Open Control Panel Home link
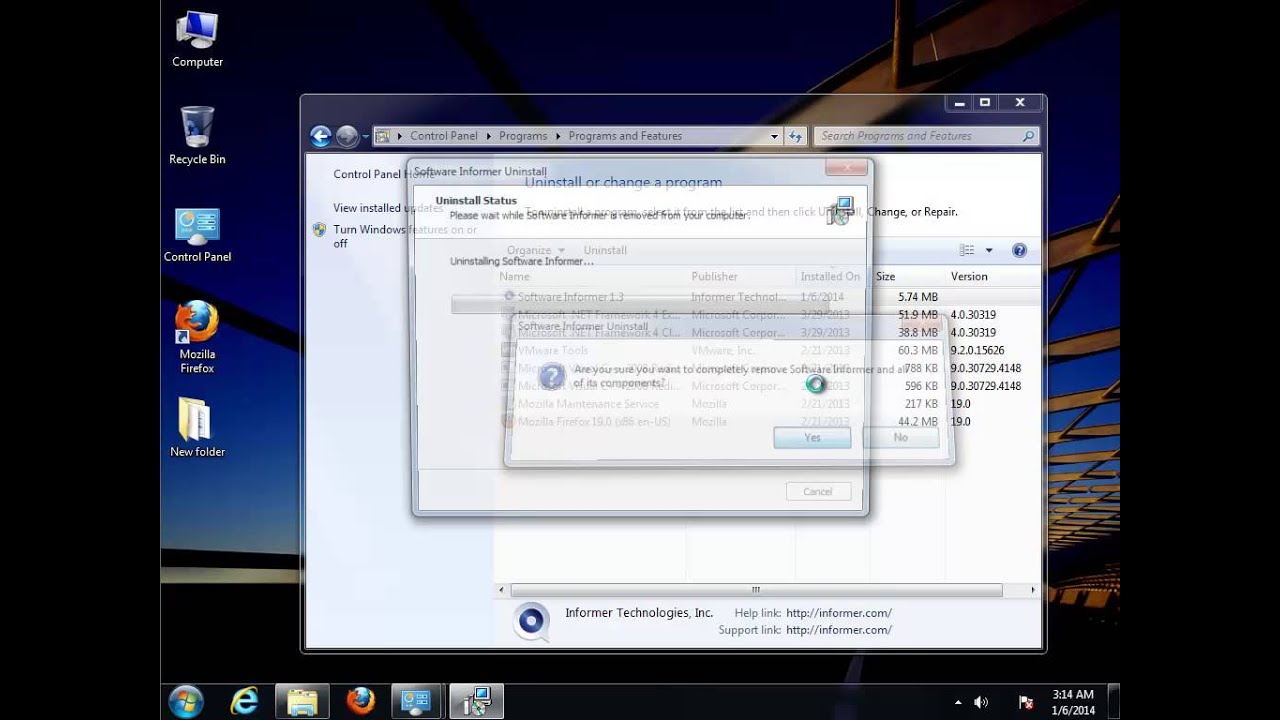1280x720 pixels. (x=383, y=174)
